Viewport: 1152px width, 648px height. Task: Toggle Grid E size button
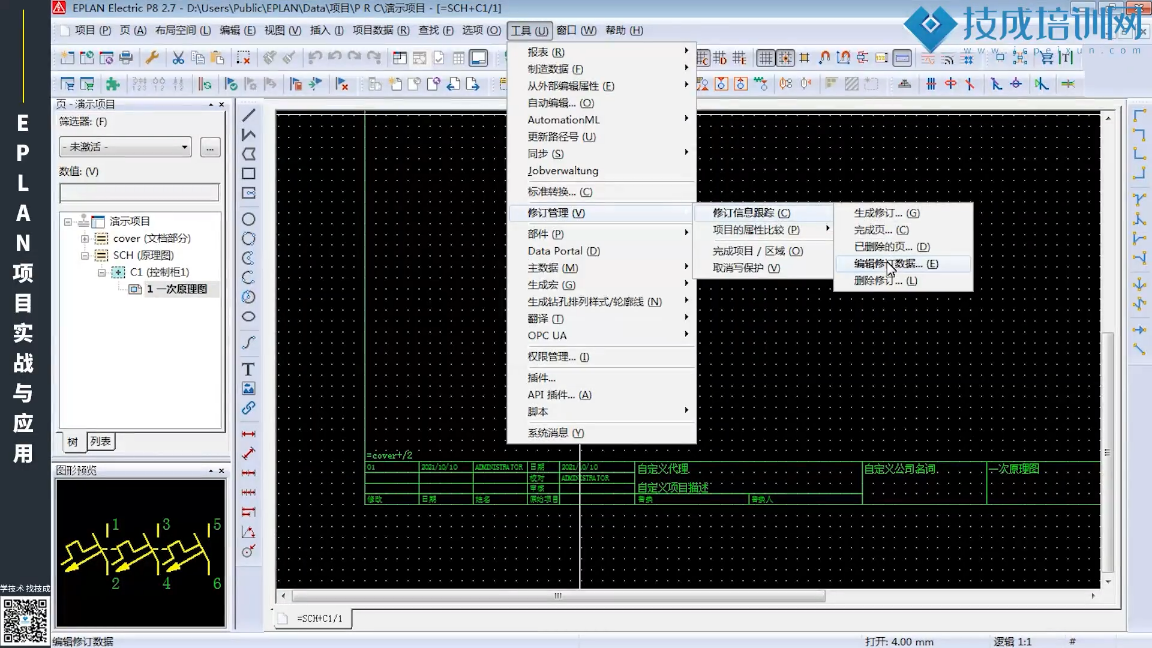pos(739,57)
